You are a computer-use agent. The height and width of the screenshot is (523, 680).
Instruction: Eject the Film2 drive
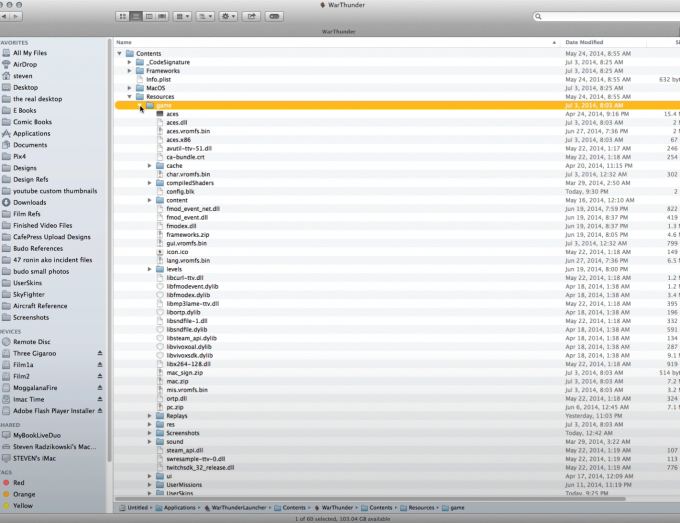point(100,376)
